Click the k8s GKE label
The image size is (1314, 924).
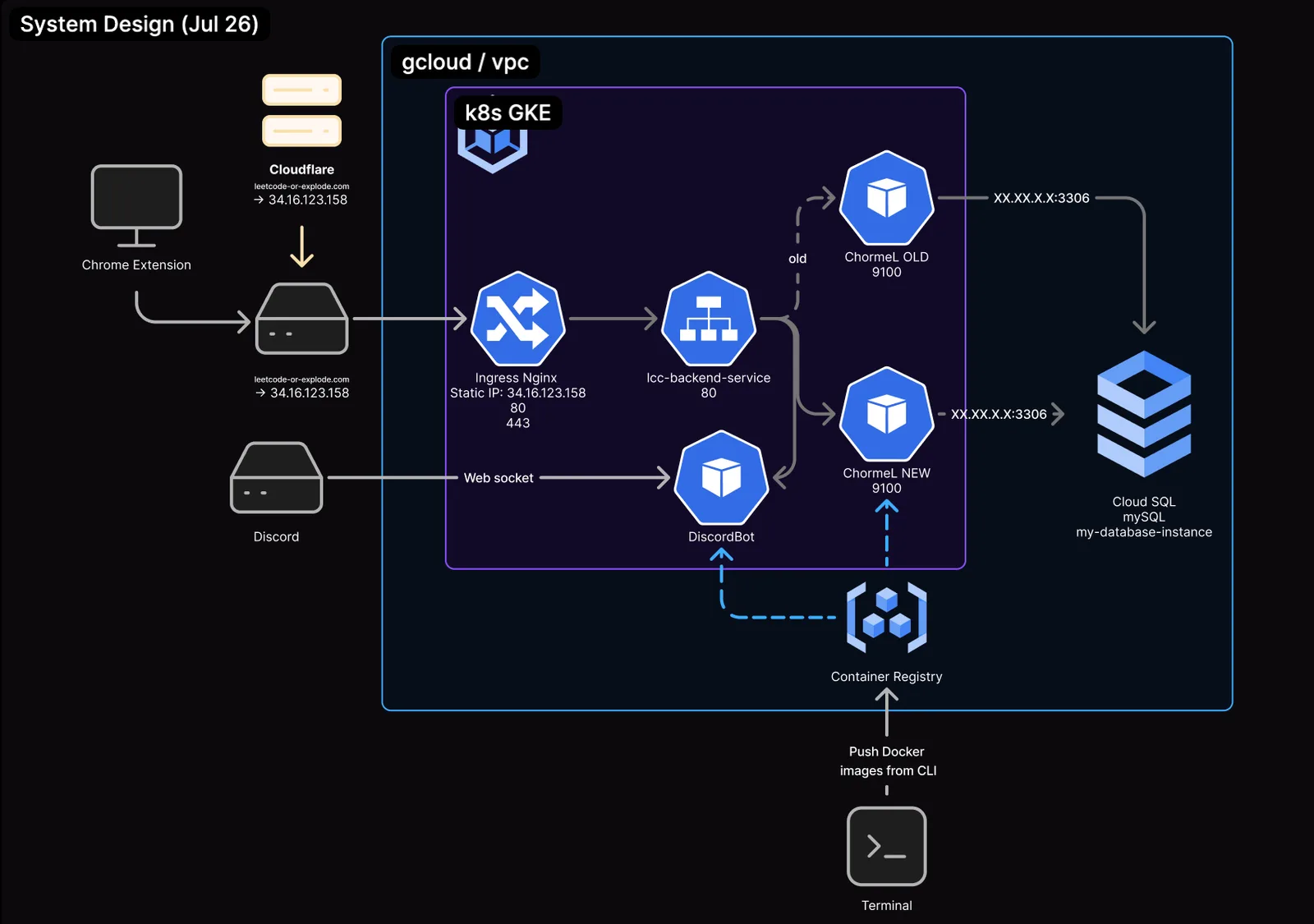[x=508, y=113]
